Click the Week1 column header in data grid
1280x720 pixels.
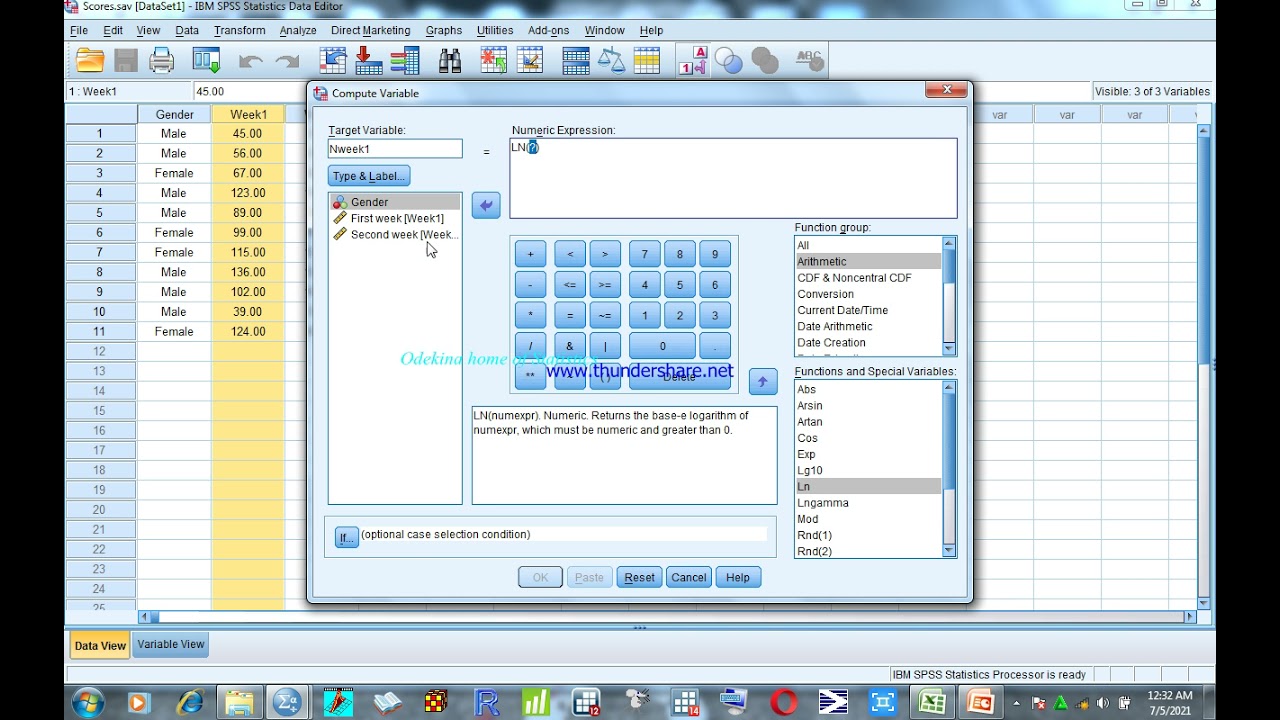[248, 114]
